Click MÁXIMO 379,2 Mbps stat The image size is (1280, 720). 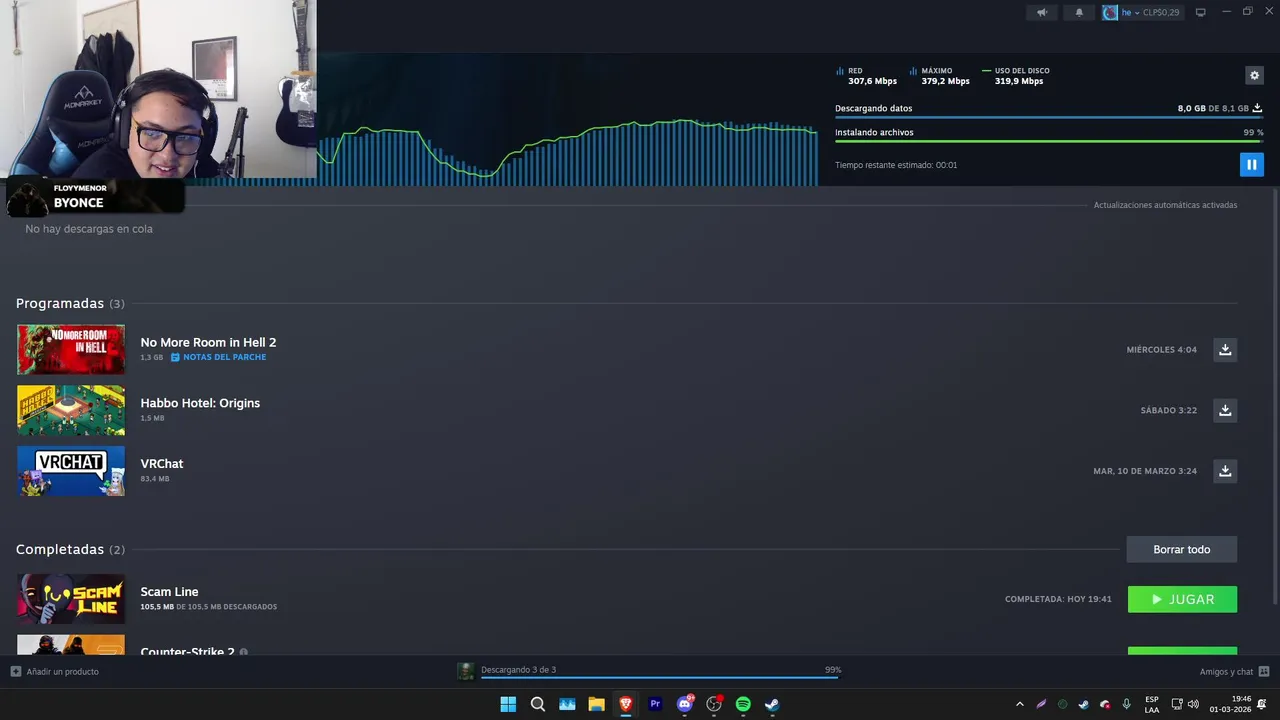point(940,76)
